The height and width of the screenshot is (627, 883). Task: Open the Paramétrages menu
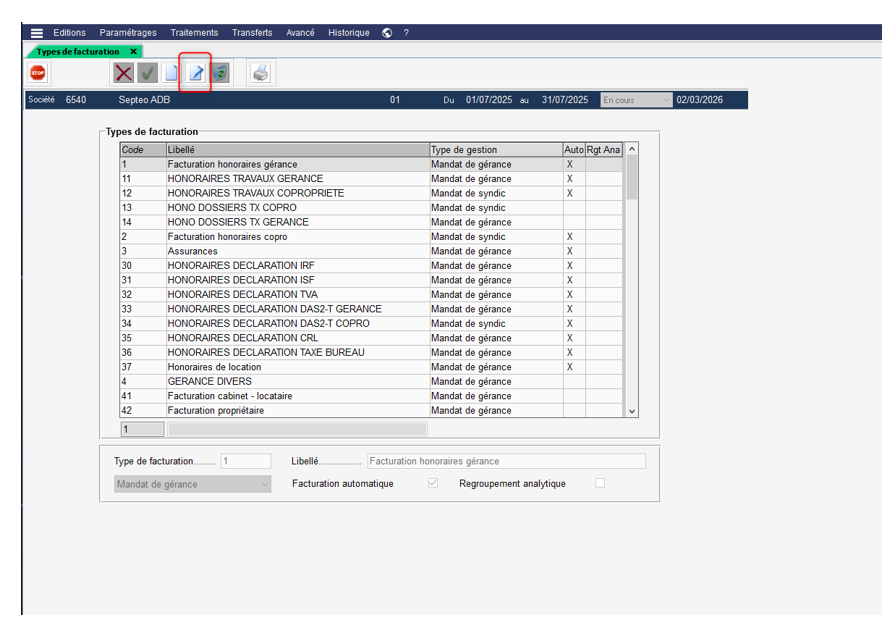(128, 33)
